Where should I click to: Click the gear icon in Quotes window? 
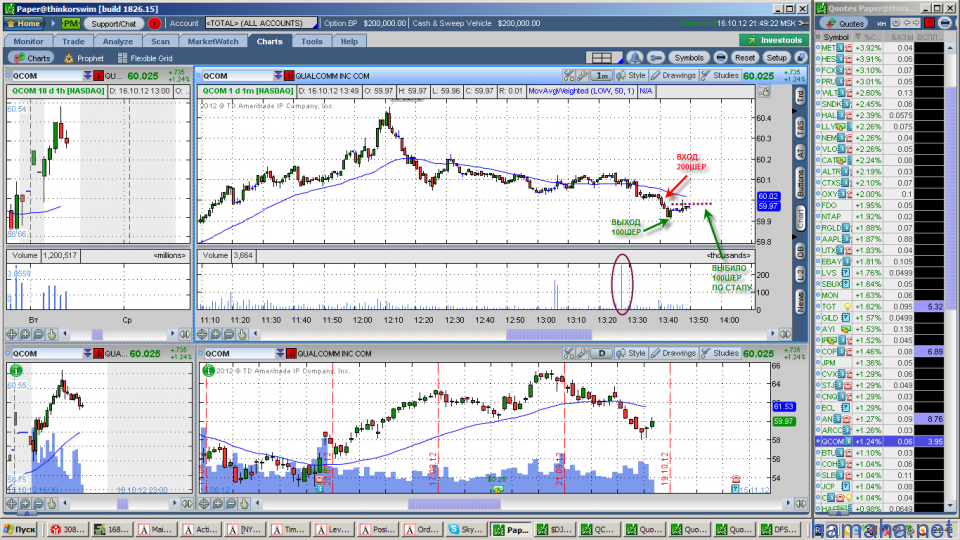[896, 23]
